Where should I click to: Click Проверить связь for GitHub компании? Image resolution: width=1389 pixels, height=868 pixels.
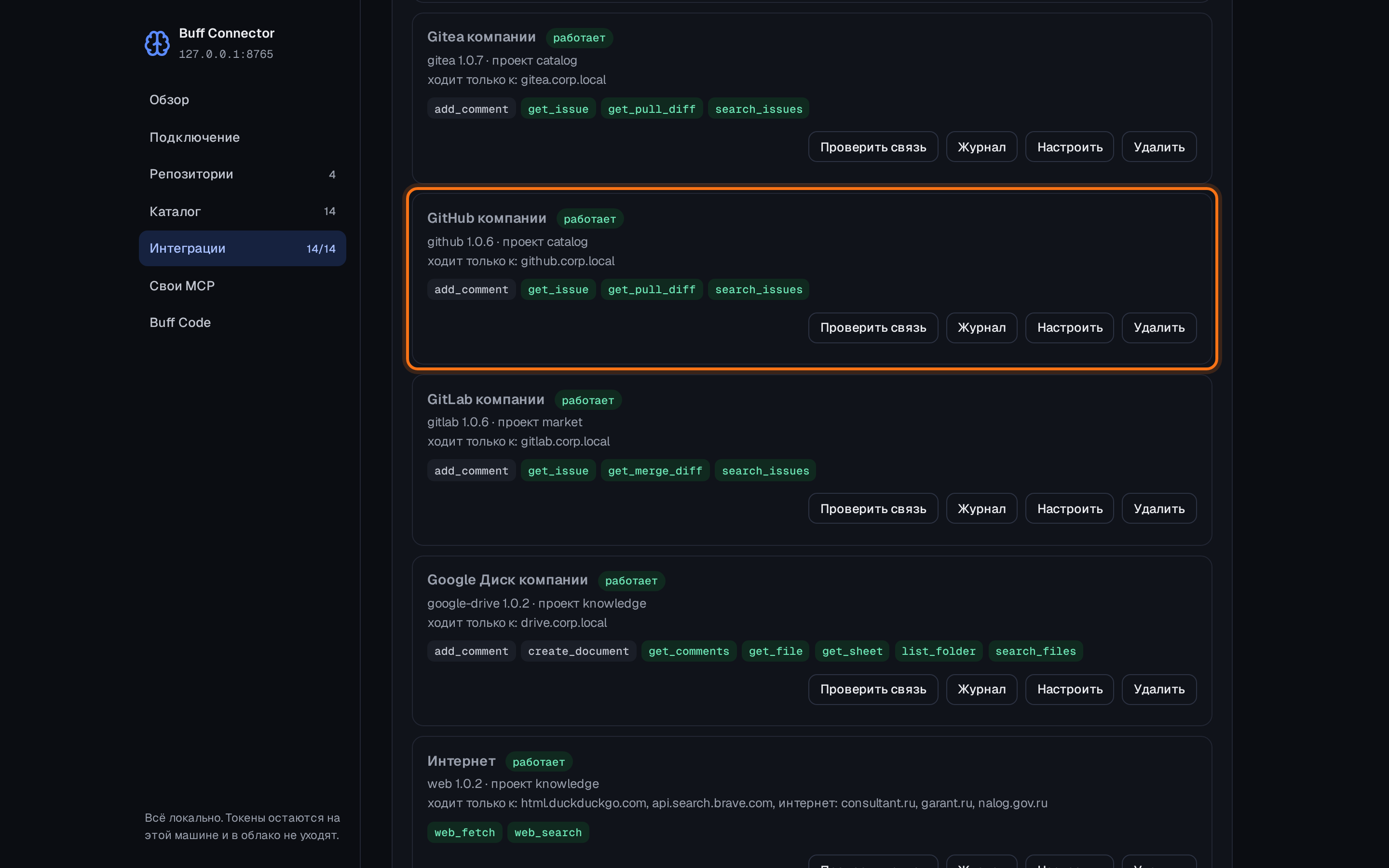pyautogui.click(x=873, y=328)
